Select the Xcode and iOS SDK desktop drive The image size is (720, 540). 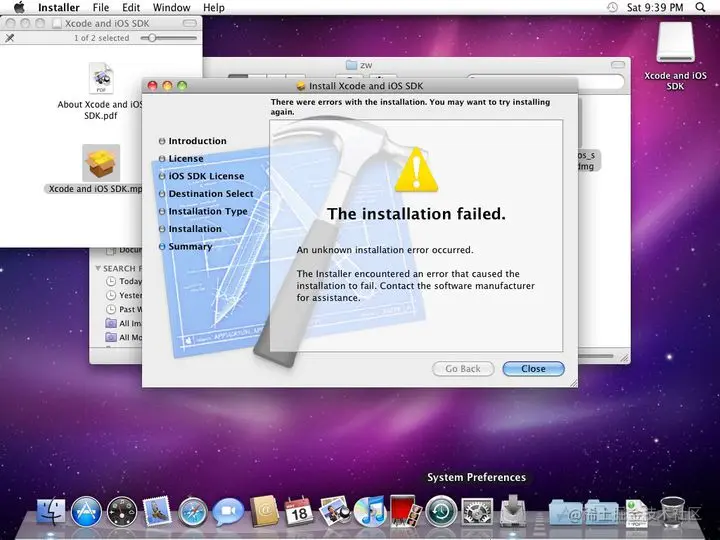675,42
